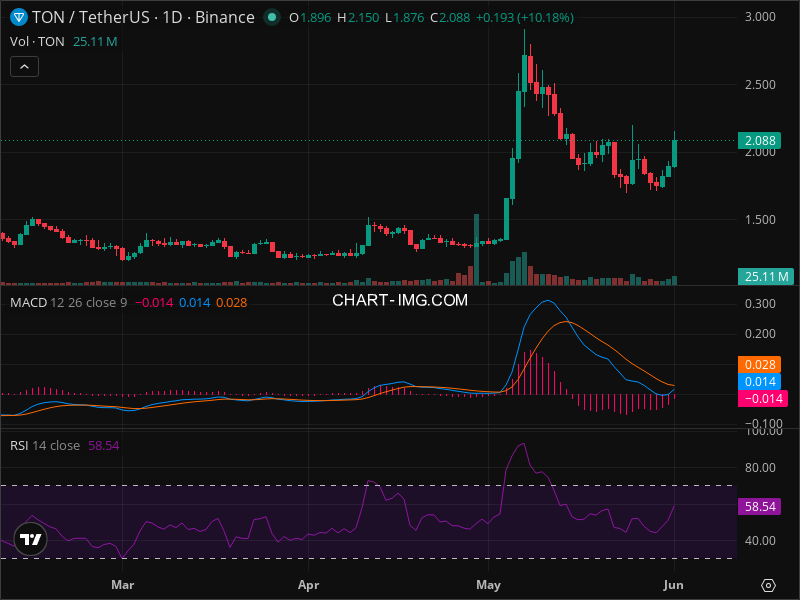Click the TradingView logo badge

click(31, 539)
